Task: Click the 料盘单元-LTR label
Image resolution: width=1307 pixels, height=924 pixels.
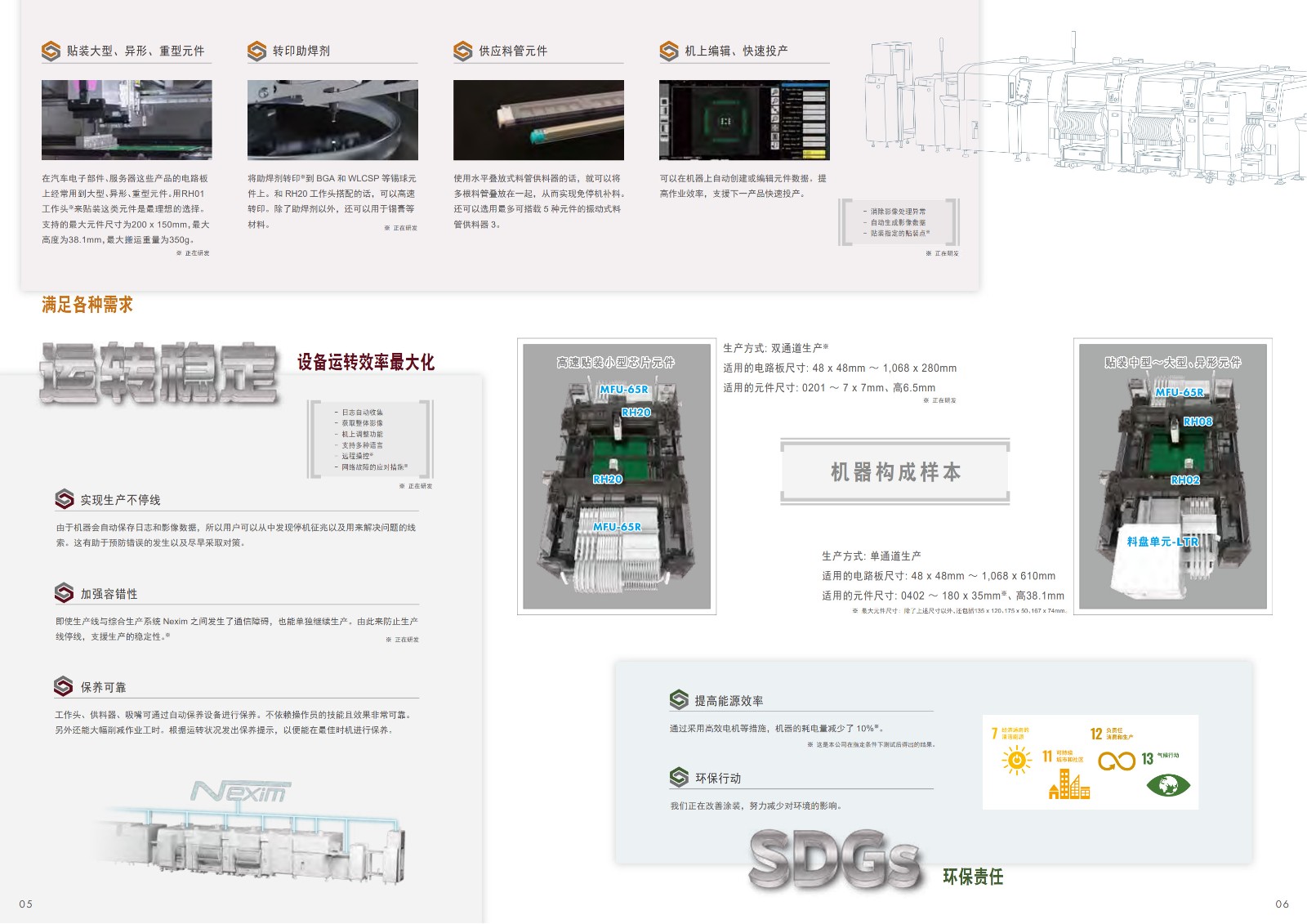Action: tap(1162, 542)
